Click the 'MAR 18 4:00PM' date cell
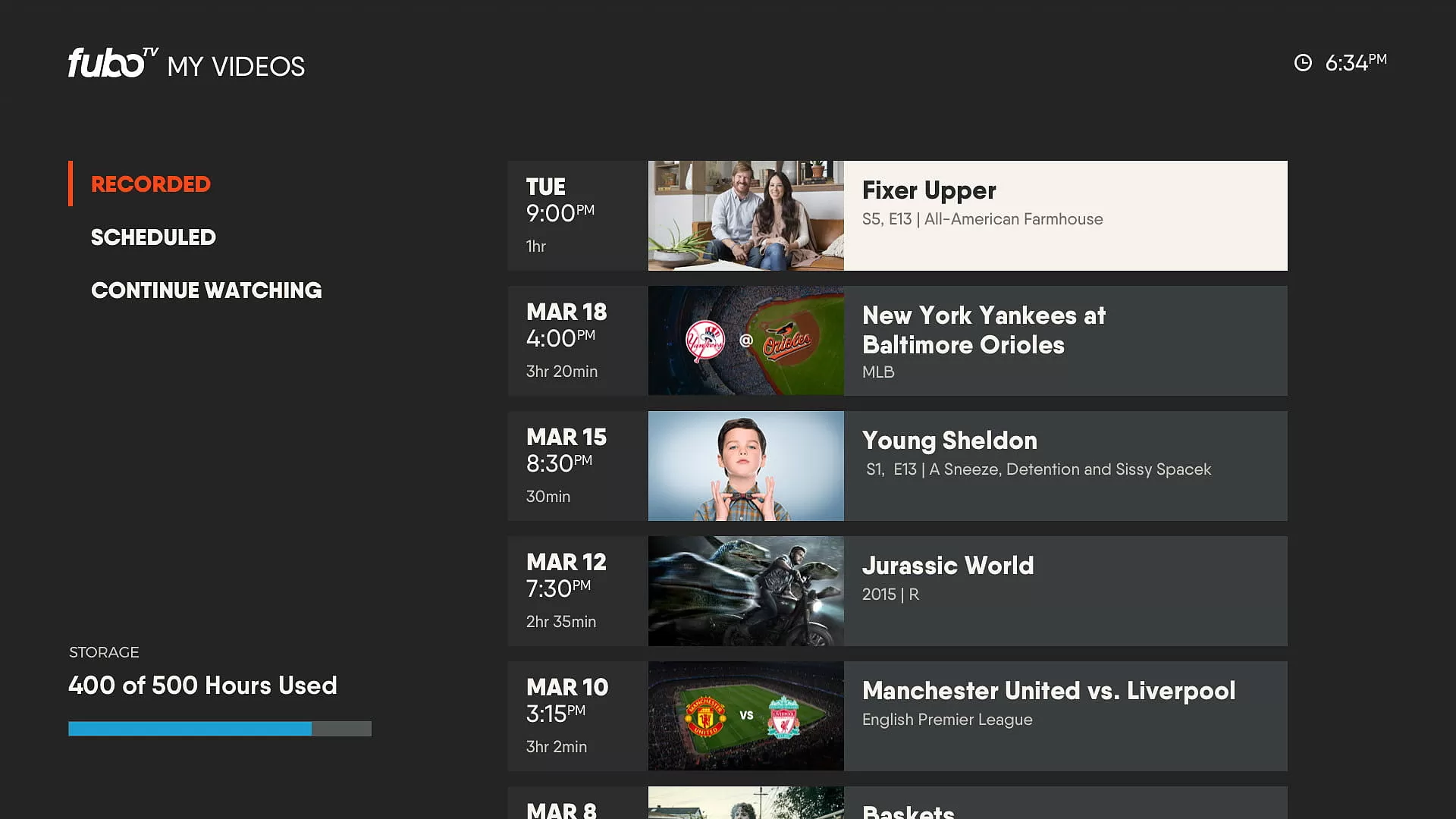 point(566,325)
